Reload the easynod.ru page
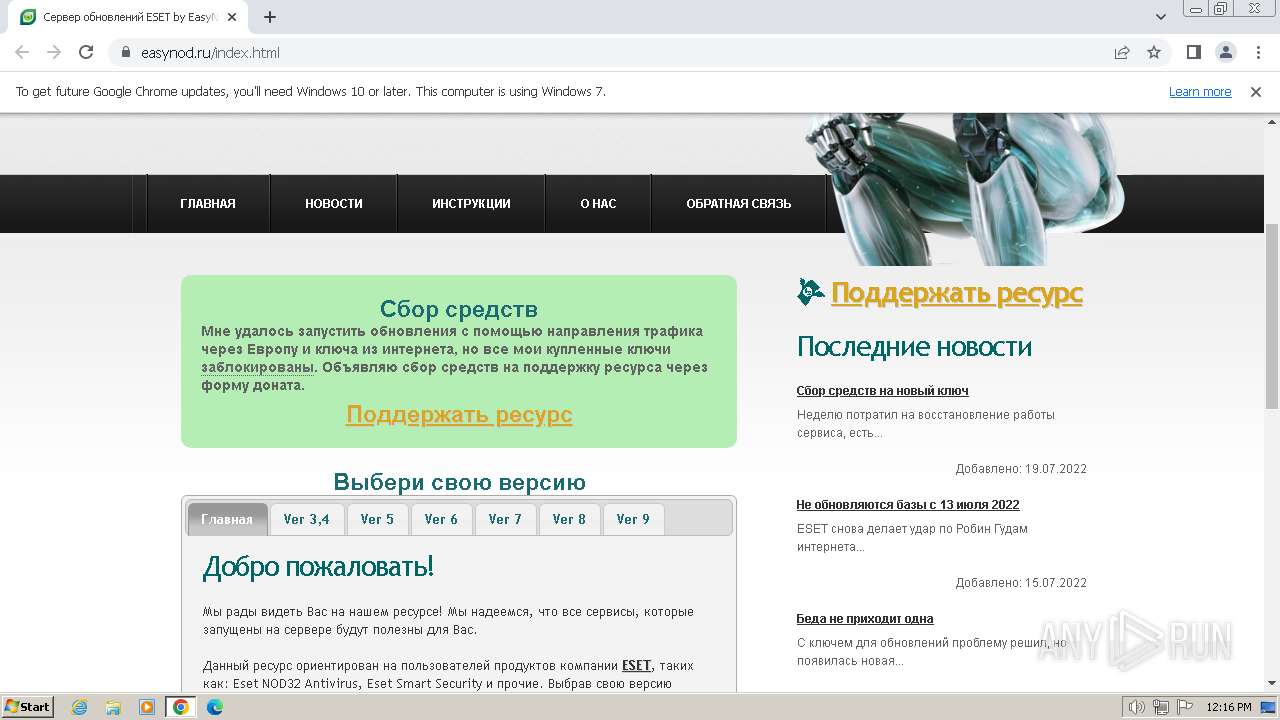Screen dimensions: 1280x720 pos(86,52)
